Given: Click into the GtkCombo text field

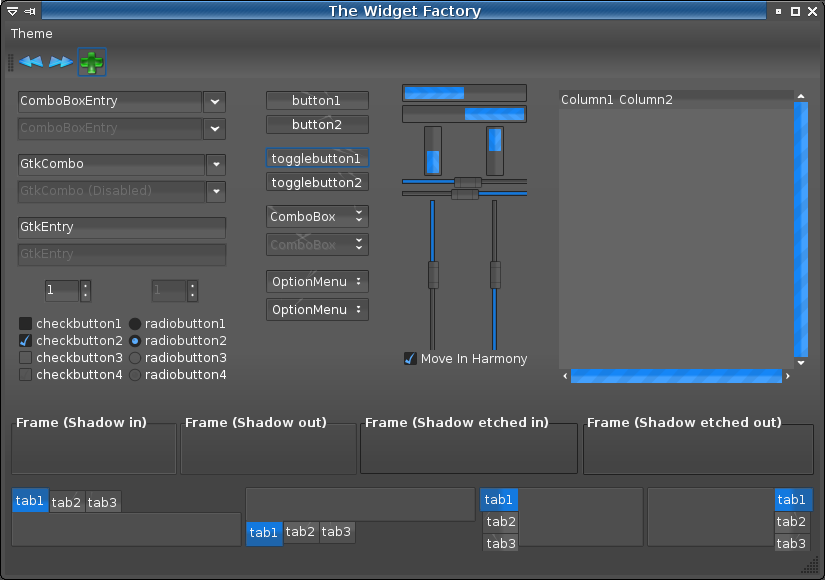Looking at the screenshot, I should click(111, 164).
